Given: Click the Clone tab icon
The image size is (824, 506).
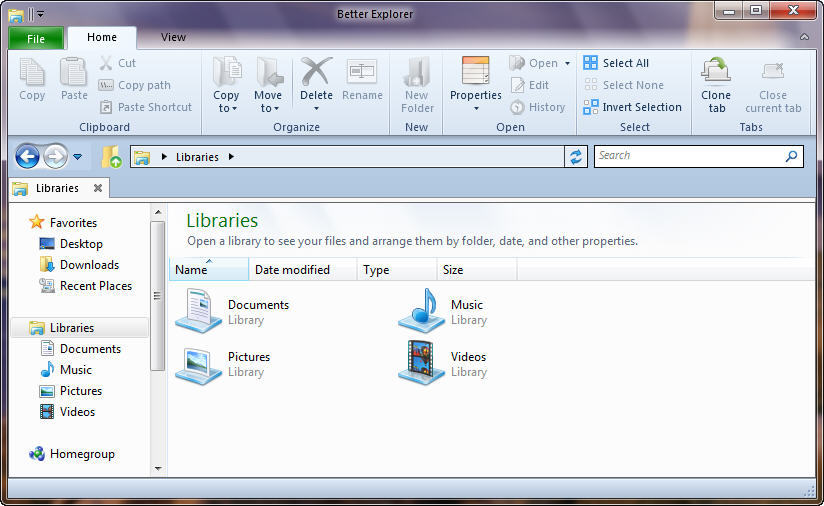Looking at the screenshot, I should [716, 72].
